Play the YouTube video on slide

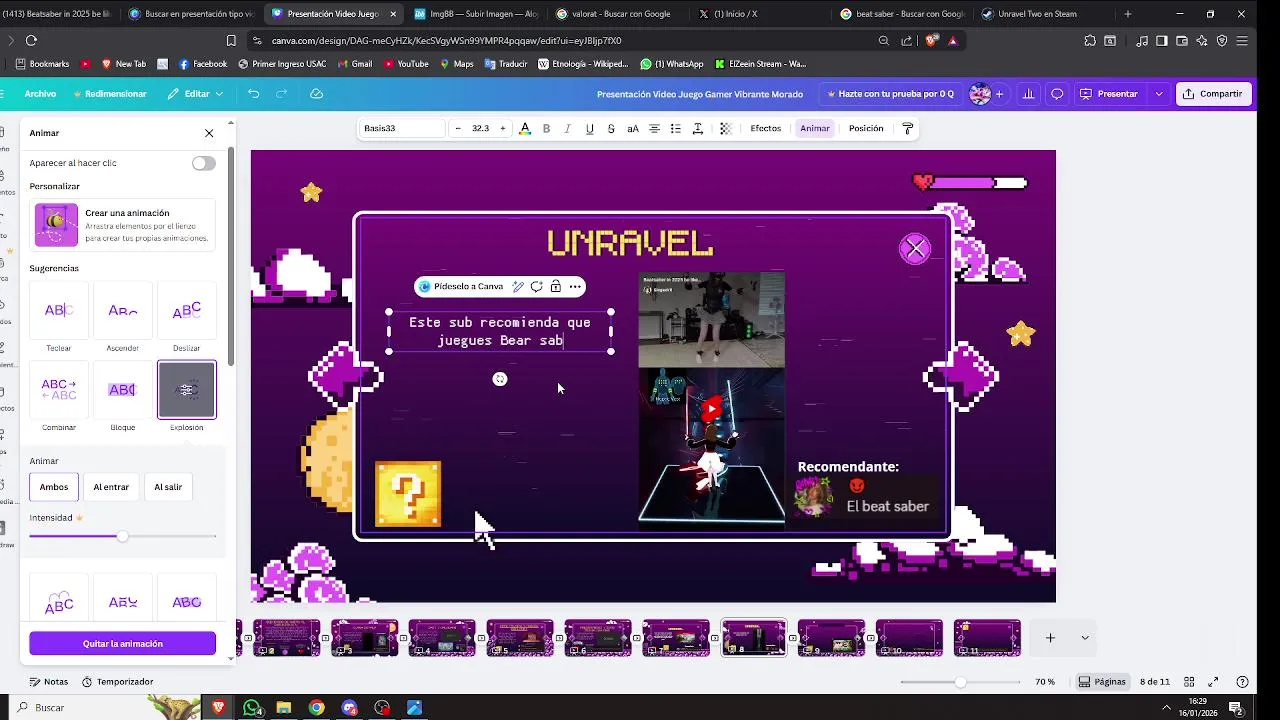point(711,408)
